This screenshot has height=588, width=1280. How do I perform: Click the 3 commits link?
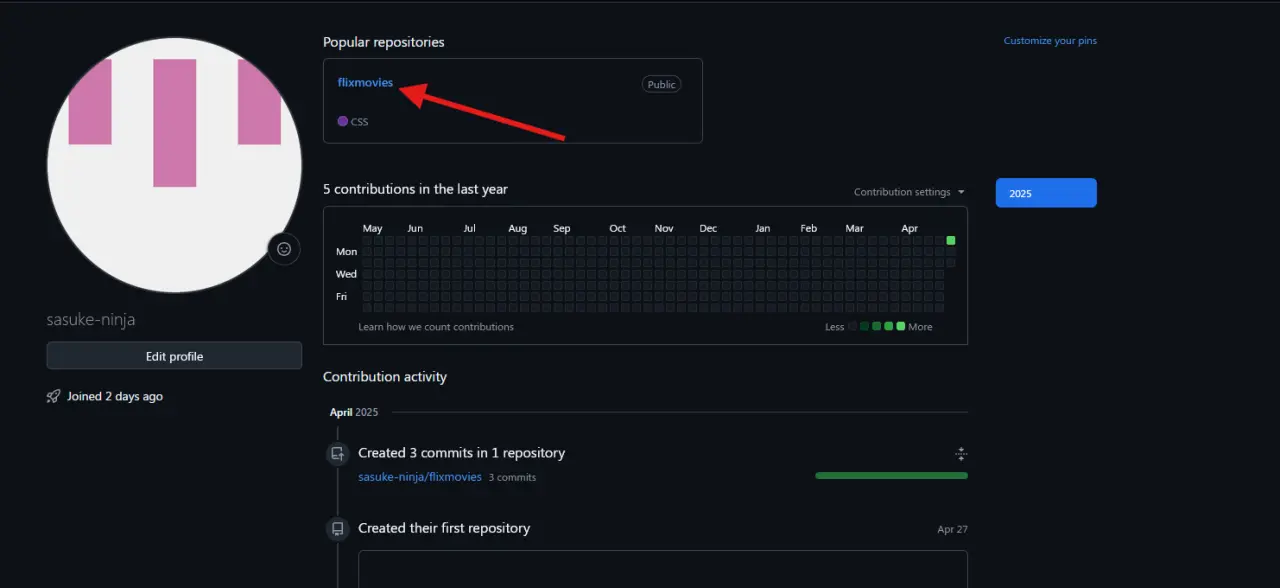click(x=512, y=478)
